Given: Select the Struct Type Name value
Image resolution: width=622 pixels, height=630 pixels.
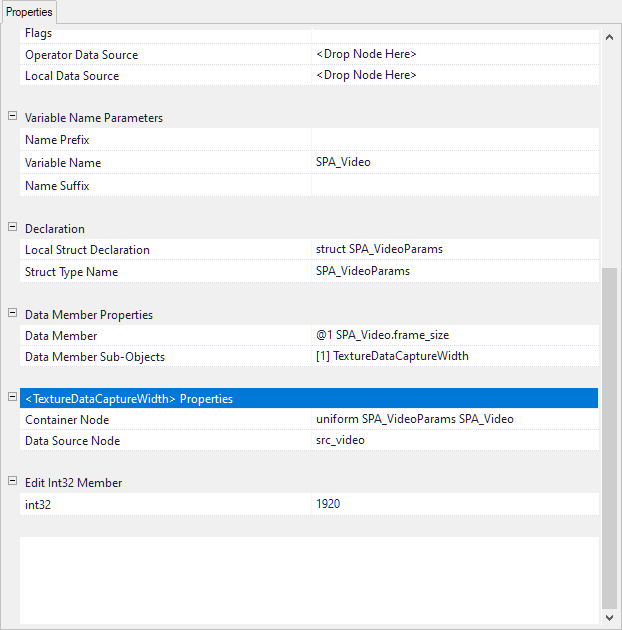Looking at the screenshot, I should (x=455, y=271).
